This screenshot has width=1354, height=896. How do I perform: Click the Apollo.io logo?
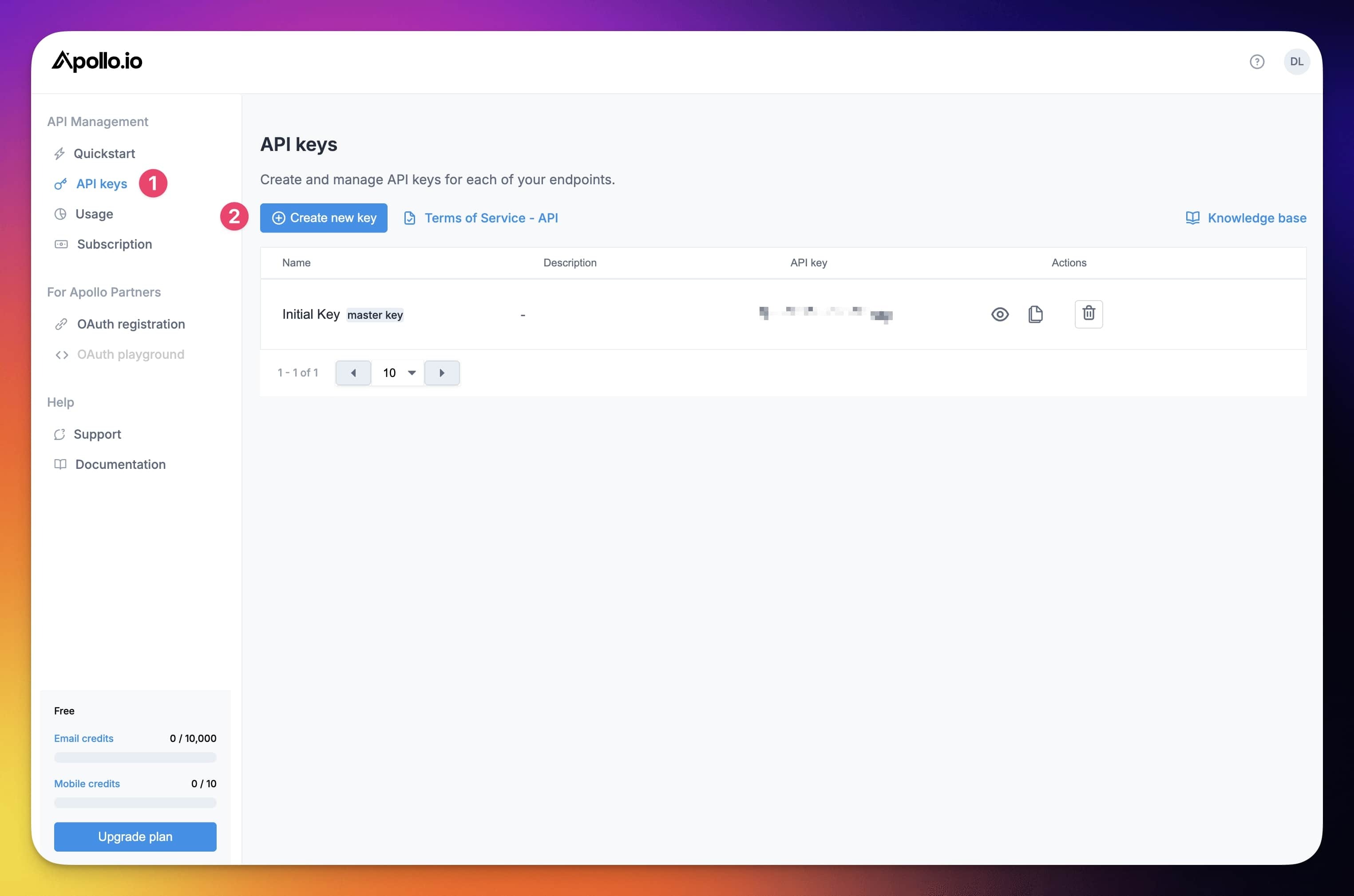click(x=97, y=61)
